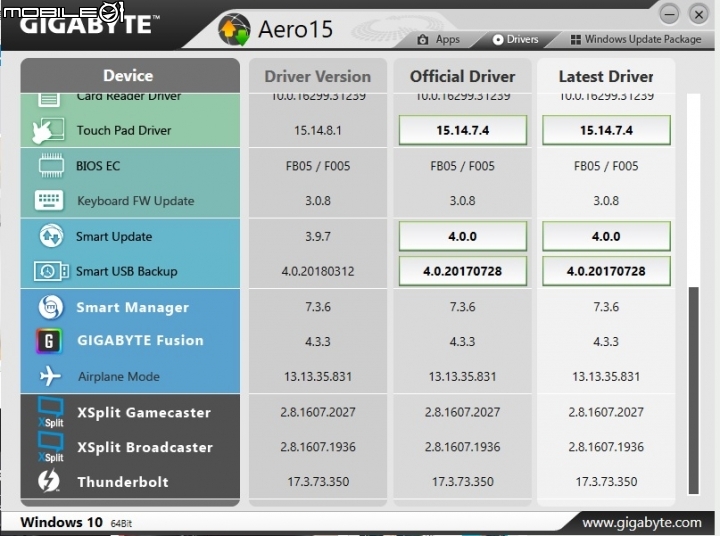Select the GIGABYTE Fusion label

(140, 340)
